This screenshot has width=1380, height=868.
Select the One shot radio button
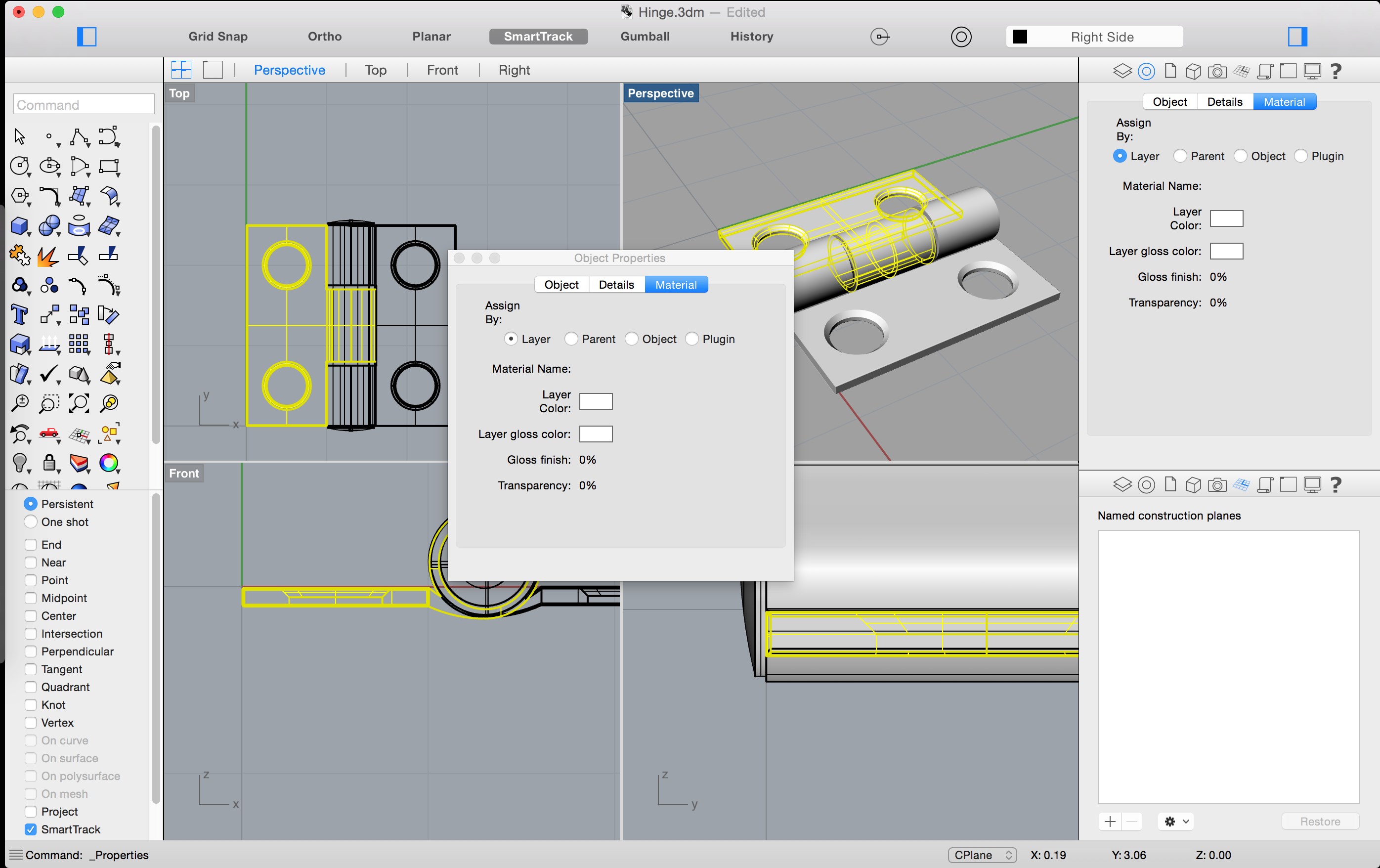tap(31, 521)
